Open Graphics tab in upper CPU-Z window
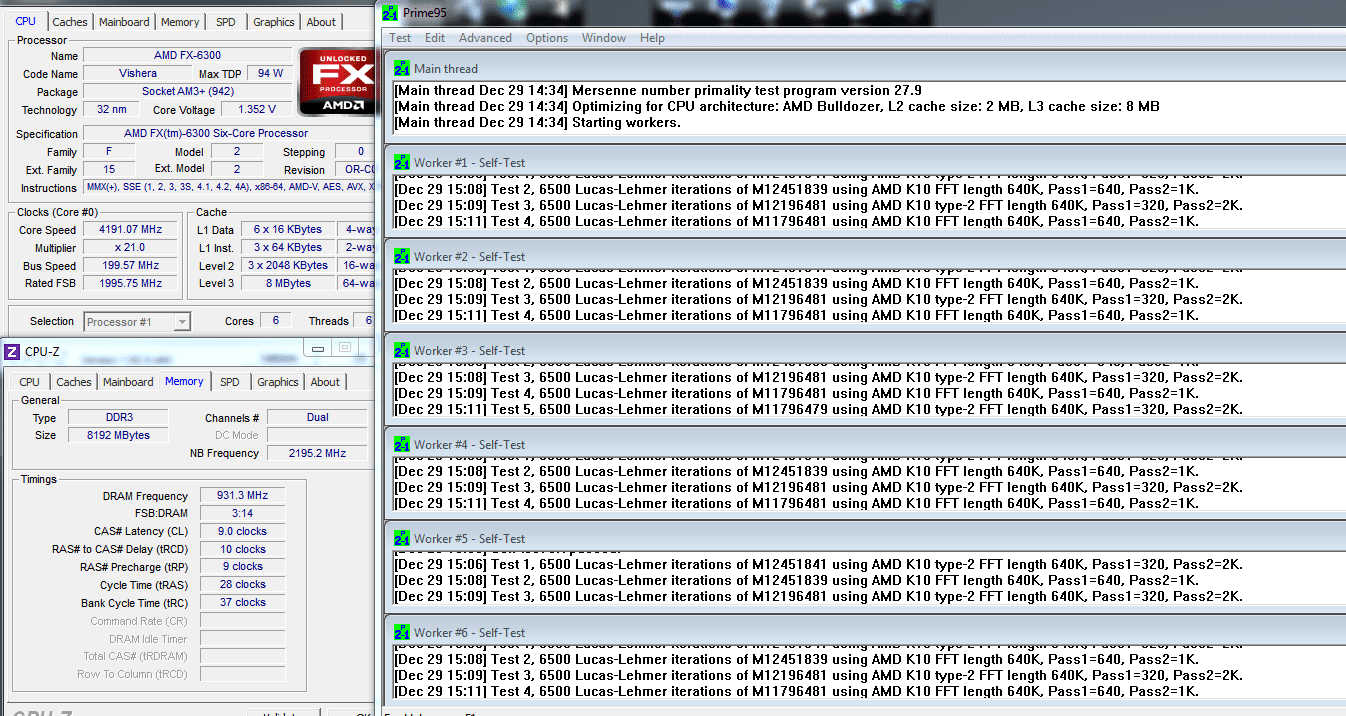Screen dimensions: 1346x716 pos(274,22)
